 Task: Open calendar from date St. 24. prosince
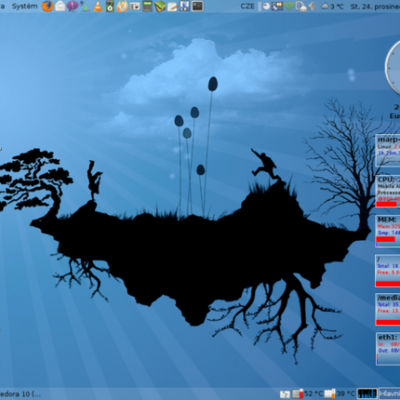pyautogui.click(x=375, y=7)
